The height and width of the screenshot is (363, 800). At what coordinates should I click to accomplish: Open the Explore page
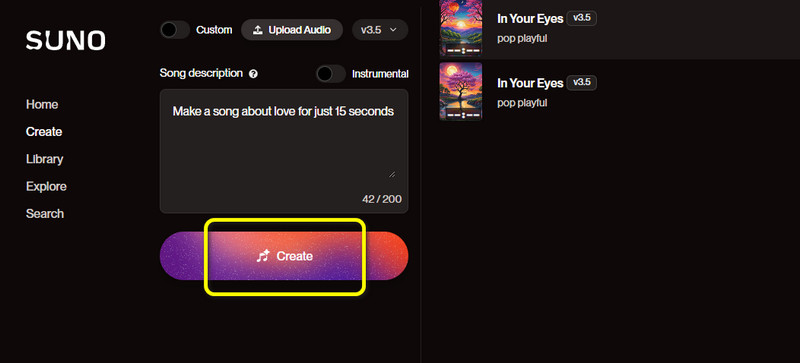click(46, 186)
